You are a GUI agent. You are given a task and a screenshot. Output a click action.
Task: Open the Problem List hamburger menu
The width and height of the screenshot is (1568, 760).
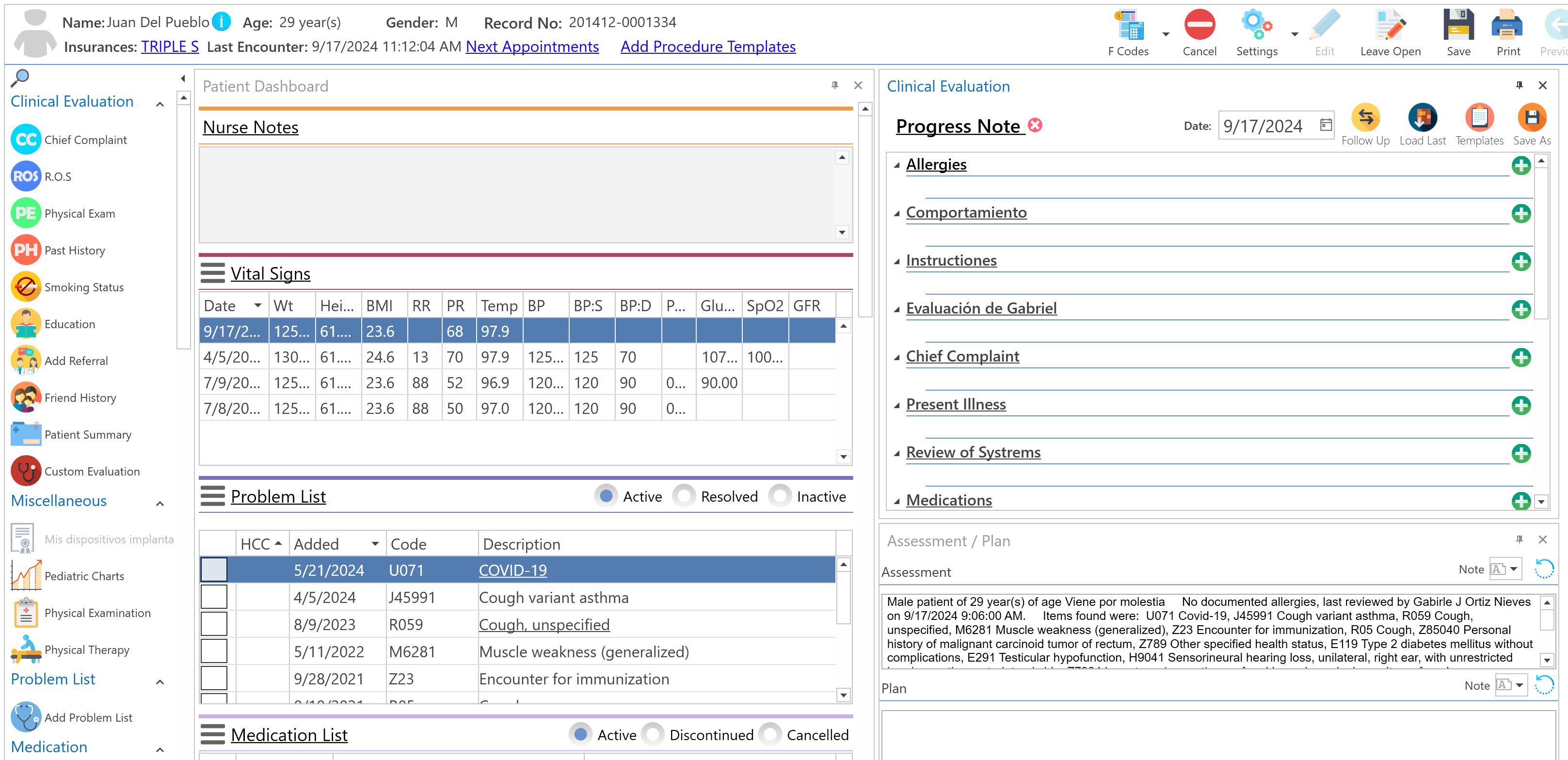coord(212,496)
